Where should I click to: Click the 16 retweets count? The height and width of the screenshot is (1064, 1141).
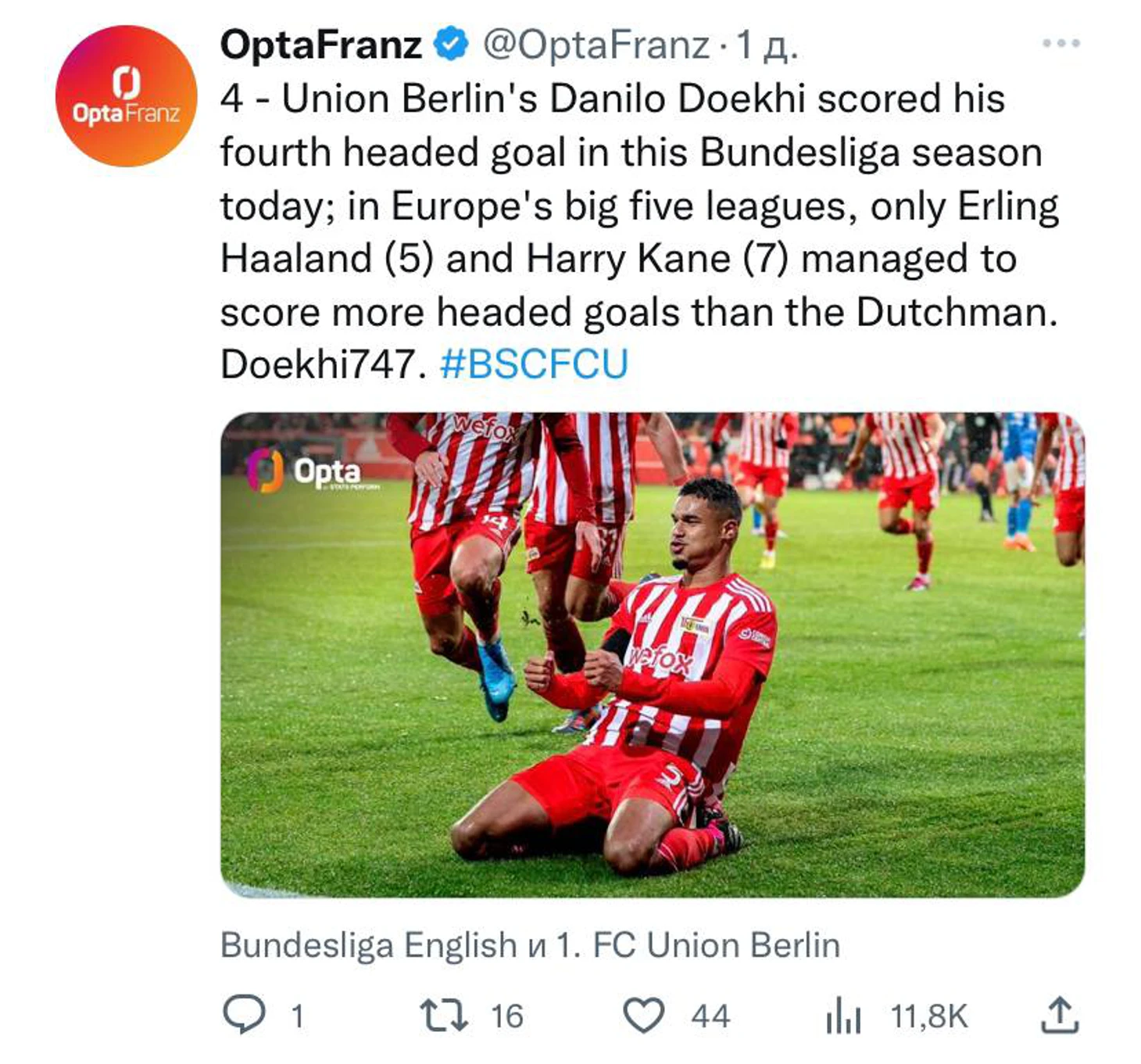coord(506,1016)
